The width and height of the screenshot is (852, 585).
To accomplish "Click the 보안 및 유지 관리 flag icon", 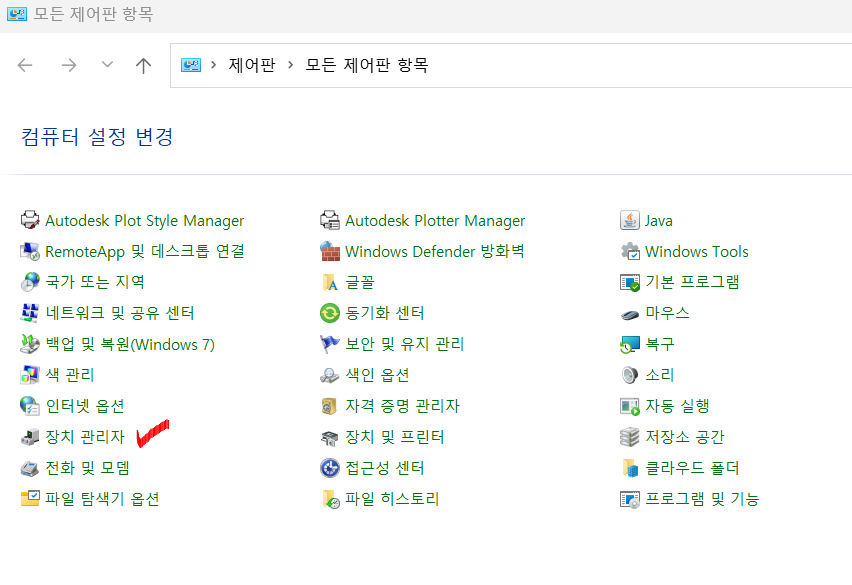I will click(x=330, y=344).
